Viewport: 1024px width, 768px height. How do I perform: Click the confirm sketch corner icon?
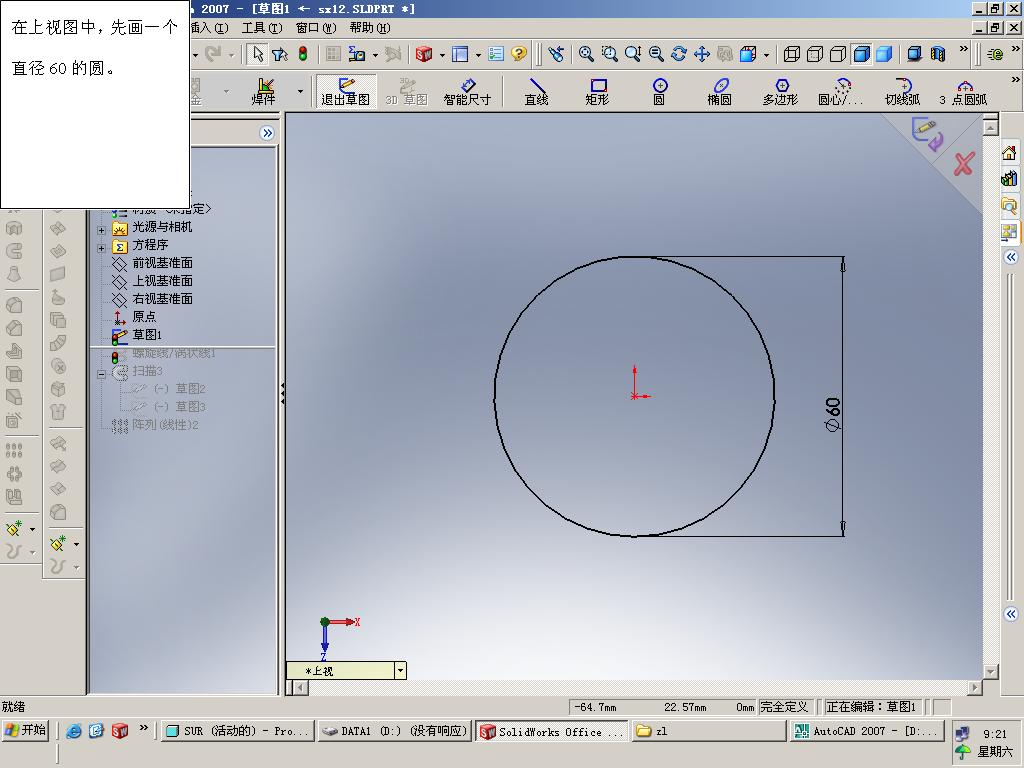click(927, 133)
